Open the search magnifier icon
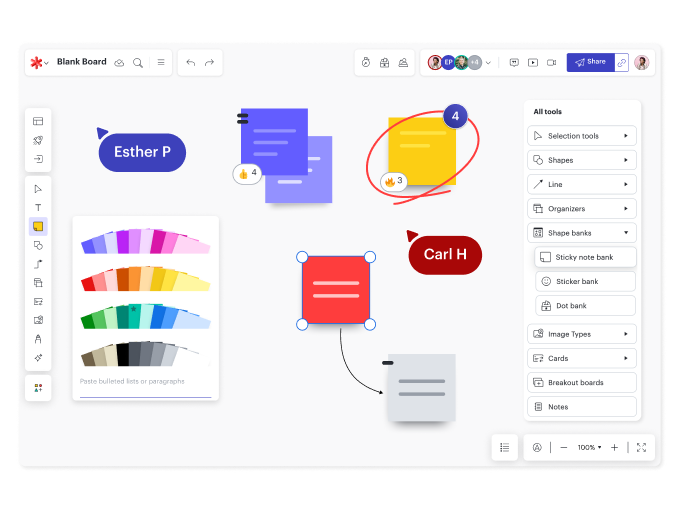 coord(138,62)
